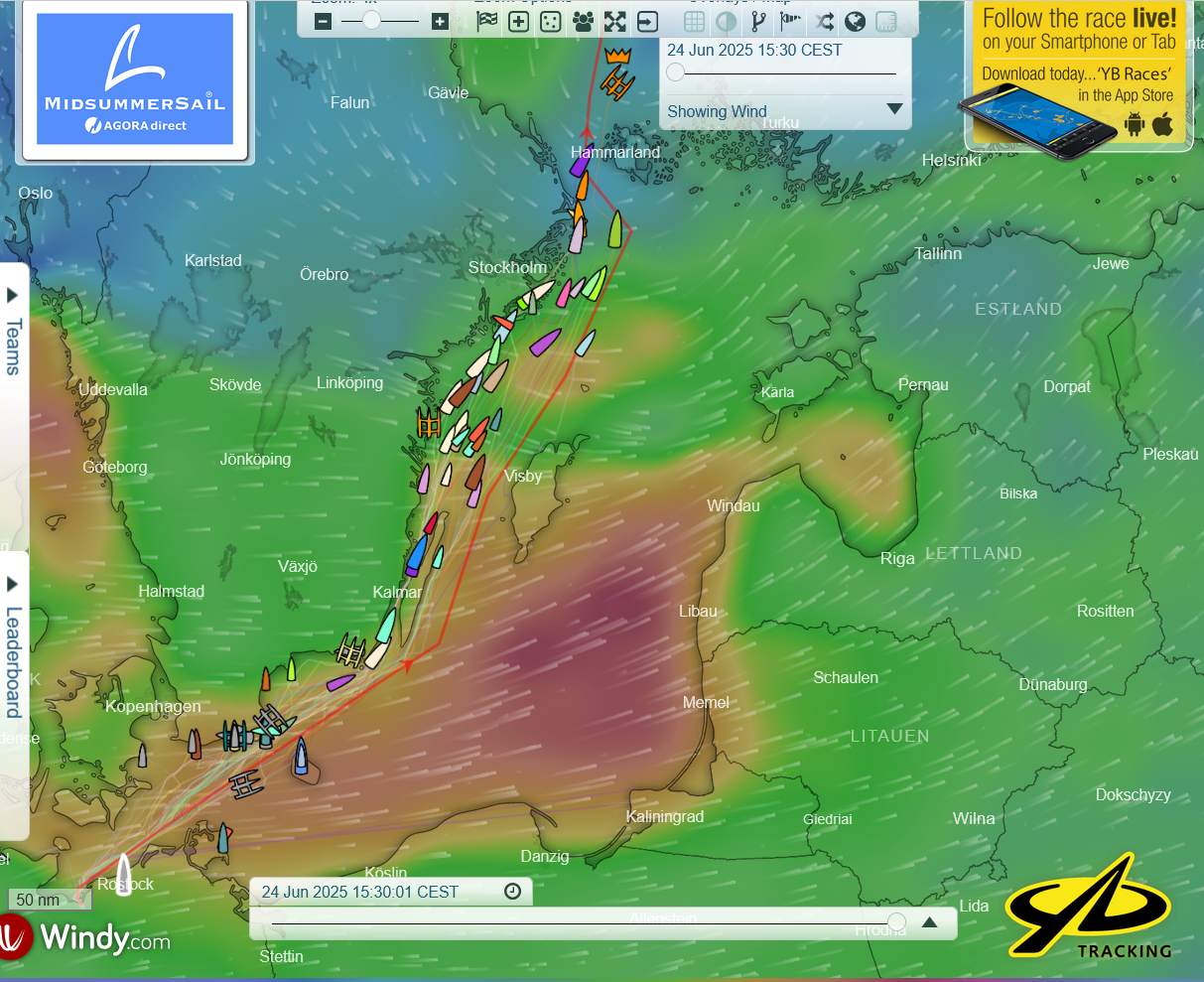Click the boxed right-arrow icon
The width and height of the screenshot is (1204, 982).
click(647, 21)
